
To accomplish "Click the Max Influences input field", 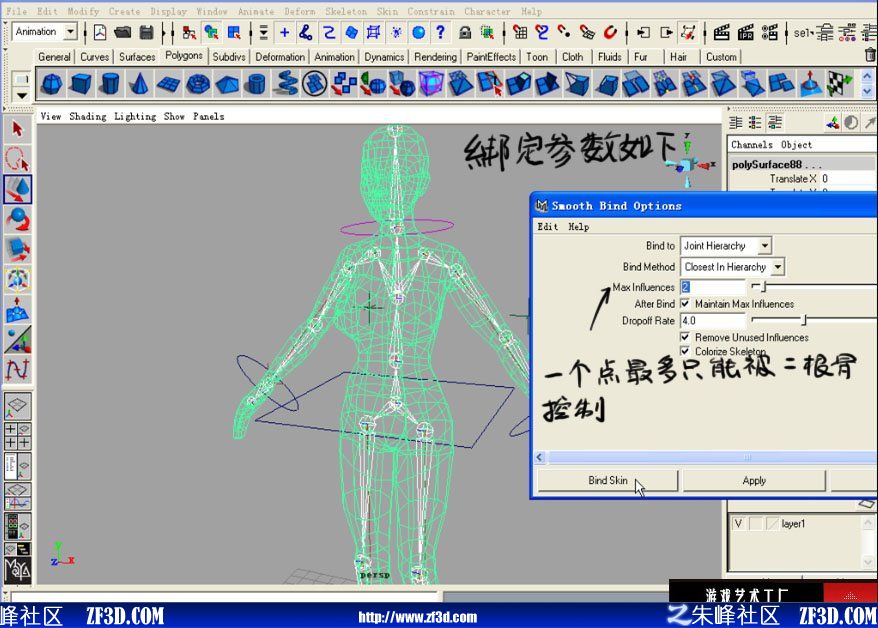I will point(713,287).
